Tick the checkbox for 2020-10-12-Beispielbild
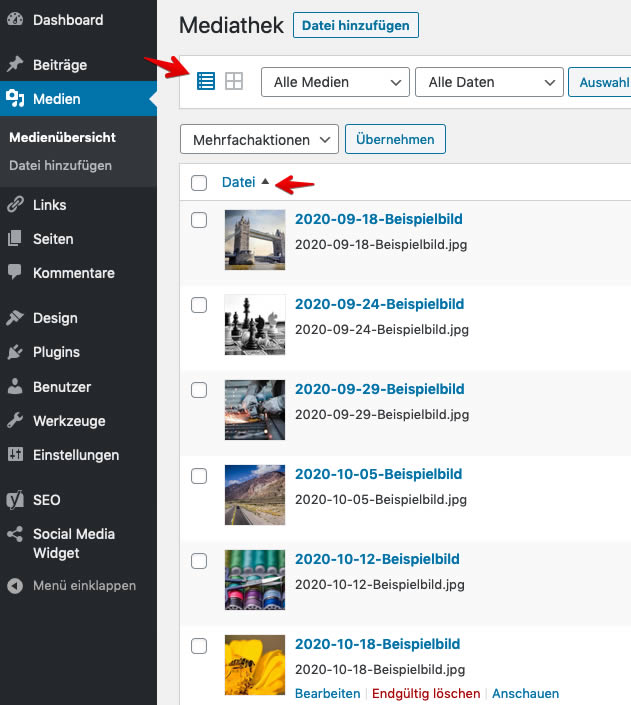This screenshot has width=631, height=705. coord(199,561)
